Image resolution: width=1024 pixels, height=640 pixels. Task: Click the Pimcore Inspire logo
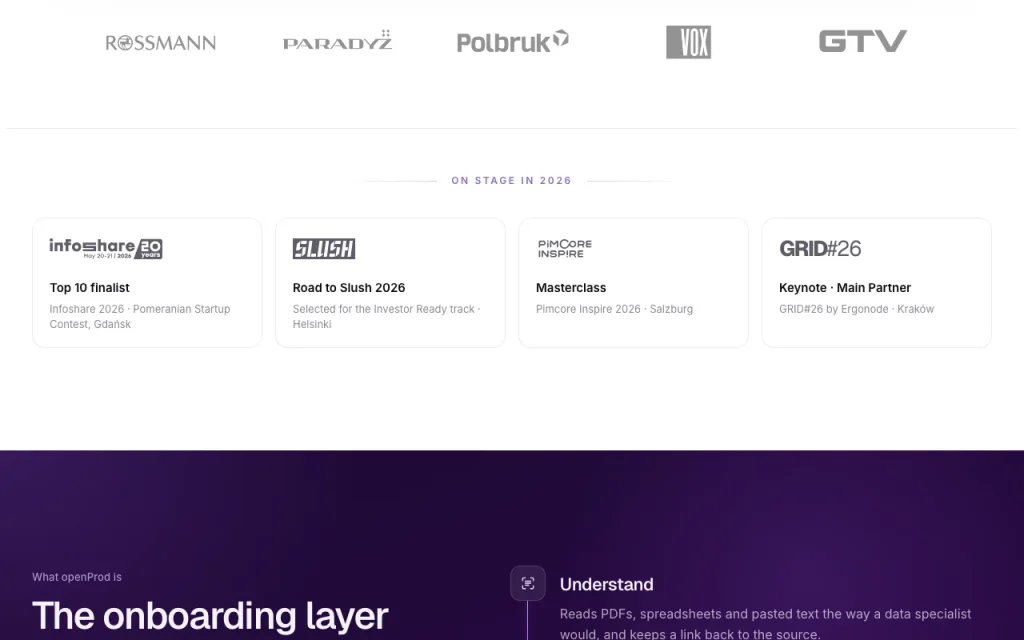point(565,248)
